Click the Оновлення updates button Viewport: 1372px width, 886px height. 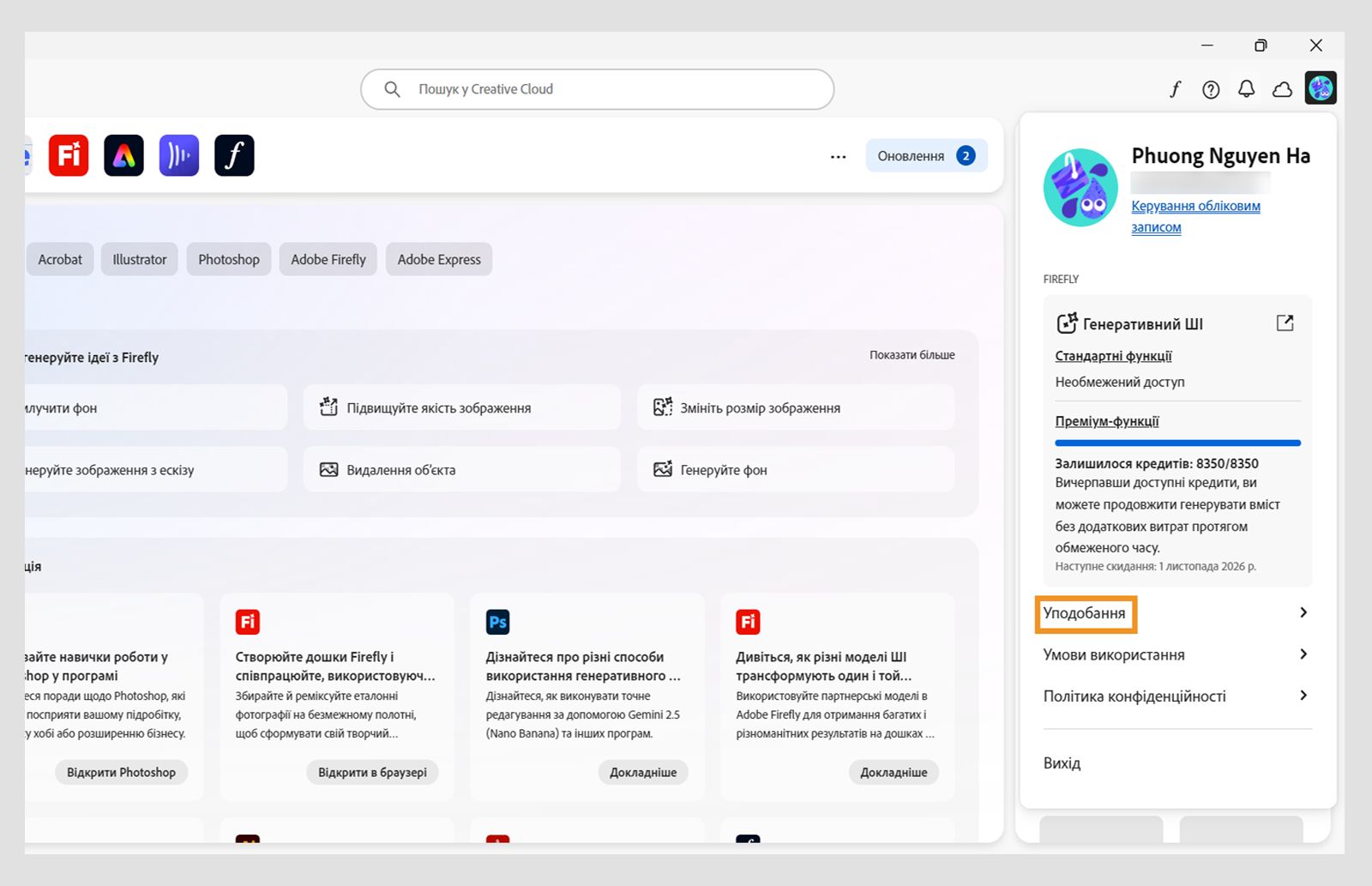coord(926,156)
